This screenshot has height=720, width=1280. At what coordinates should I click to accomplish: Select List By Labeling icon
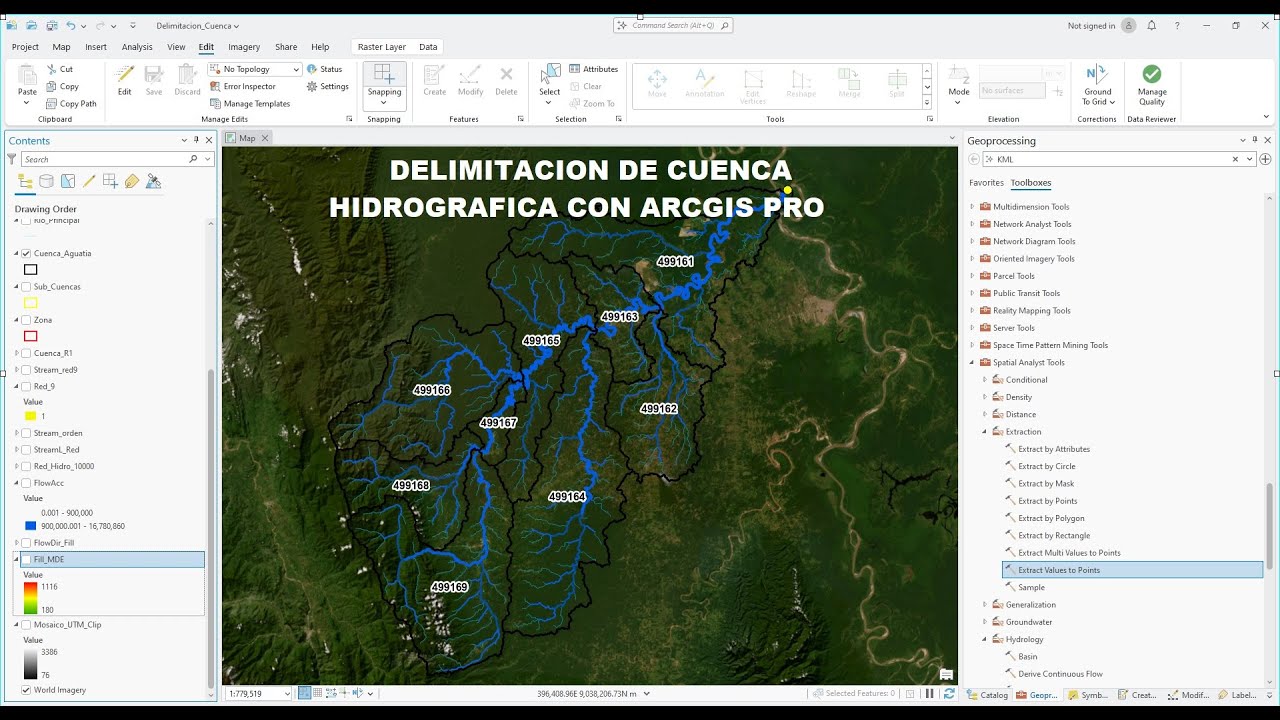[132, 181]
